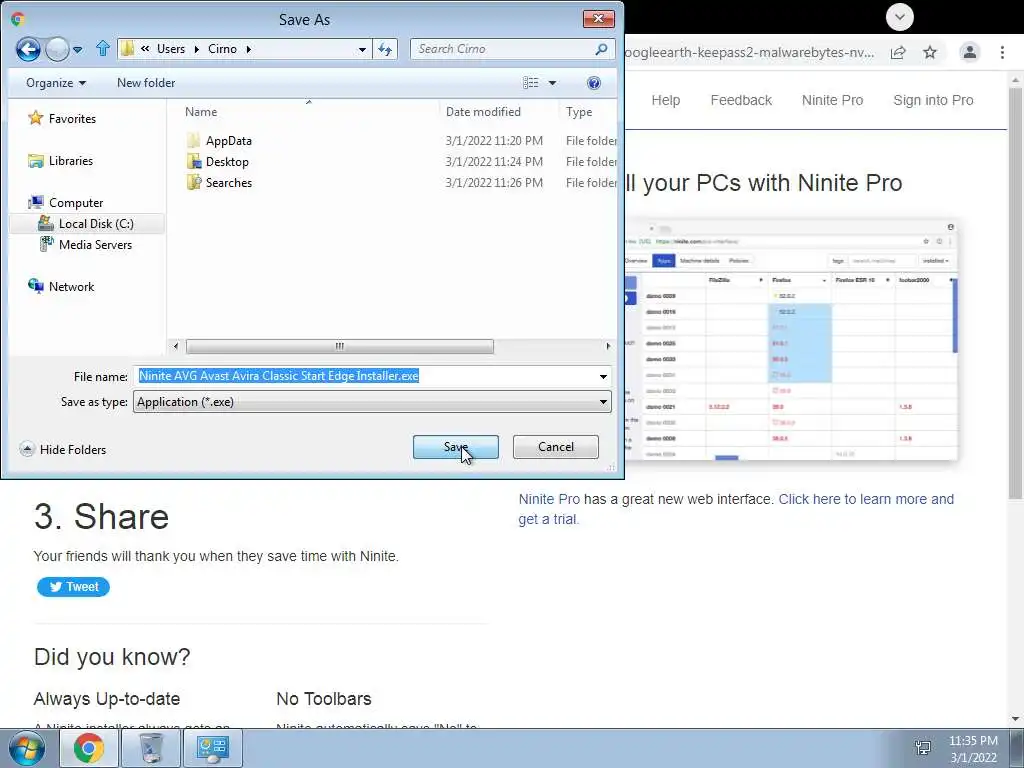This screenshot has height=768, width=1024.
Task: Click the Forward arrow in Save As dialog
Action: point(57,49)
